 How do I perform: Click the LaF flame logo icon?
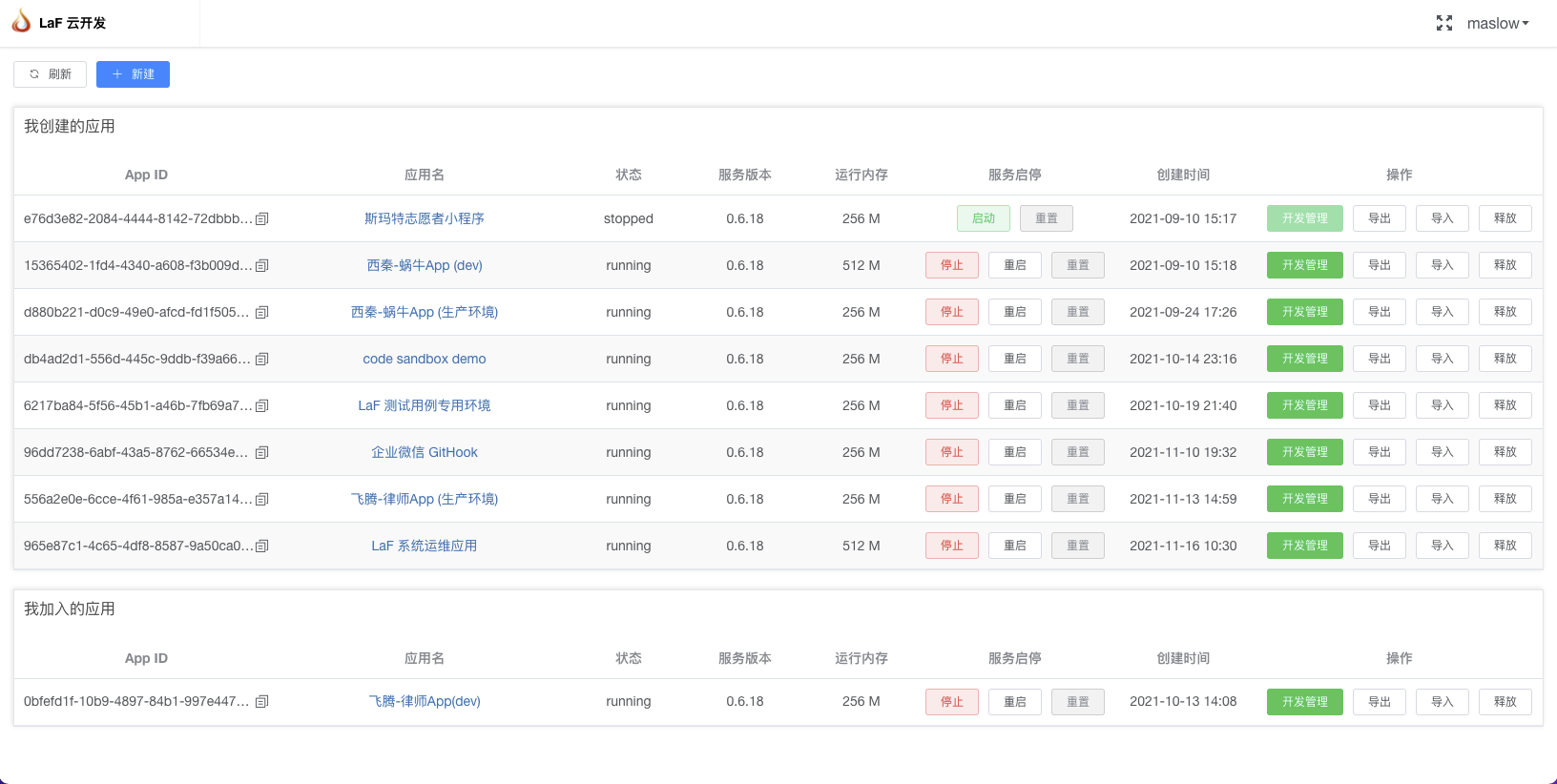tap(21, 22)
